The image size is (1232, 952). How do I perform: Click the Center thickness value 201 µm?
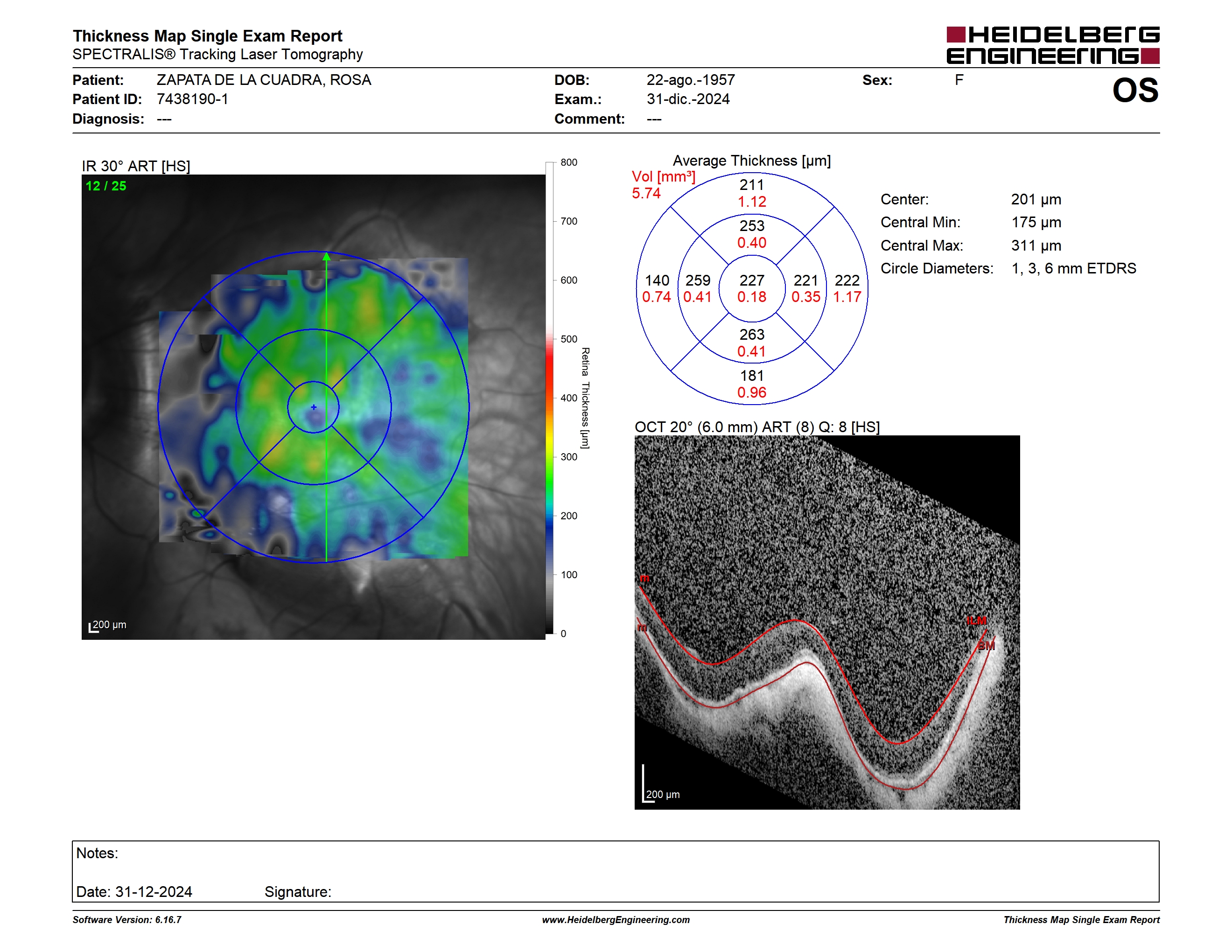(x=1036, y=200)
